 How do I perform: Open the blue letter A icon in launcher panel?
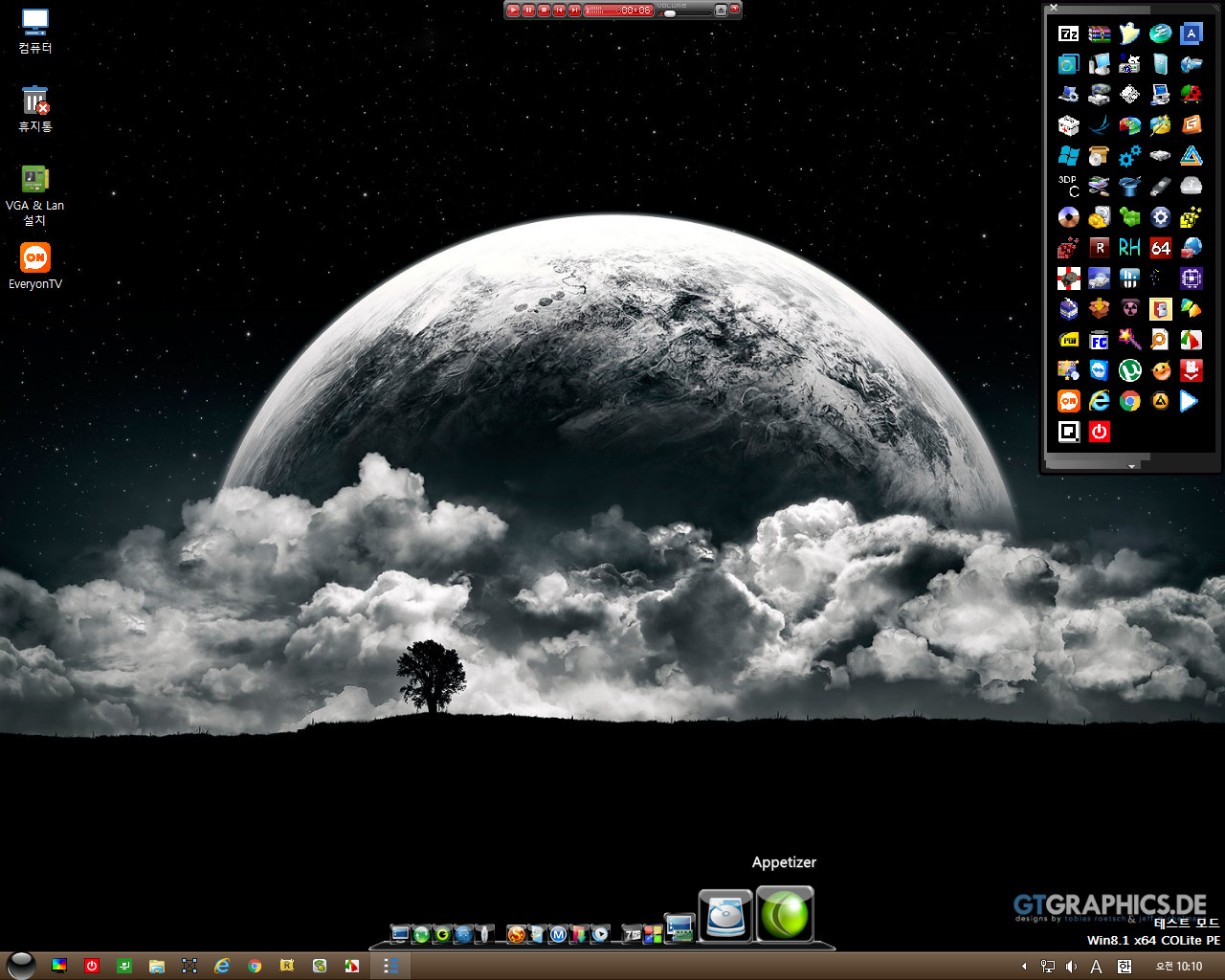pos(1192,33)
